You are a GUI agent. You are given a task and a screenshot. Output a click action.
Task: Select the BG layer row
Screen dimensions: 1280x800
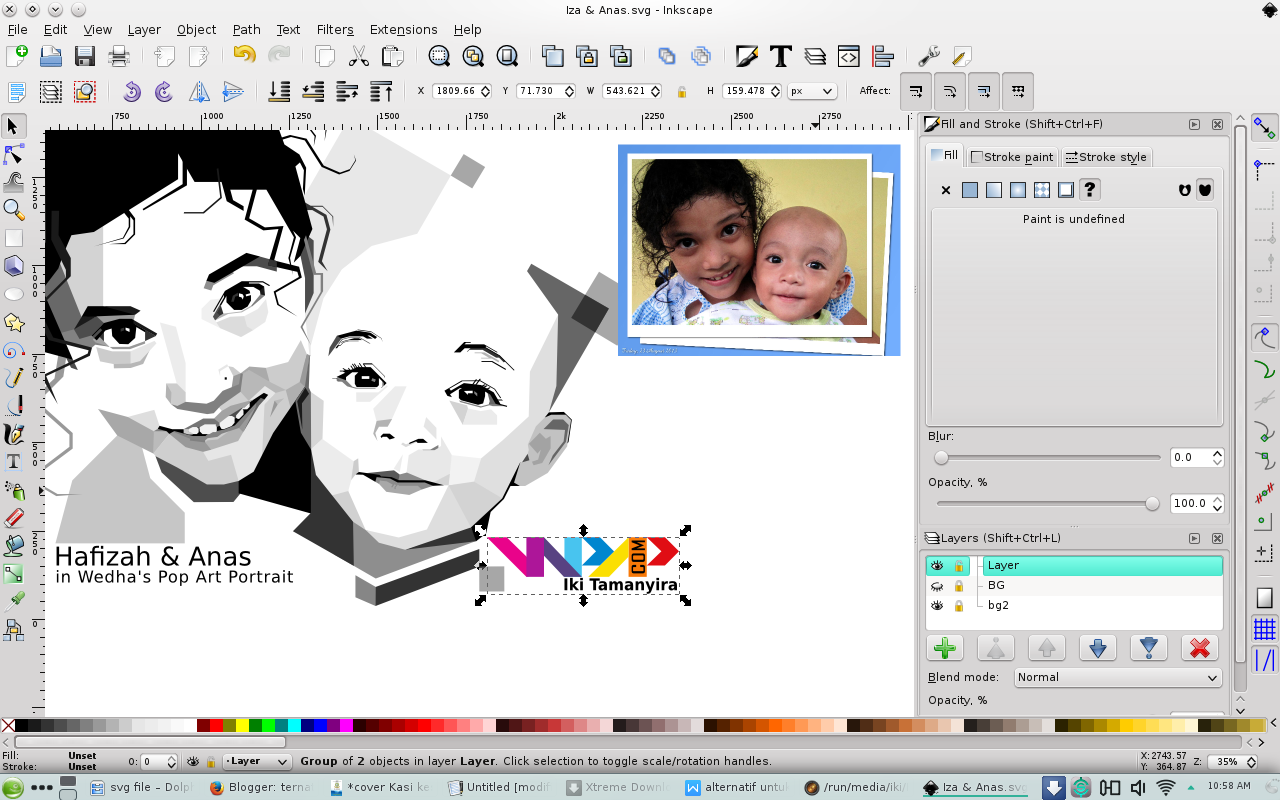(x=1073, y=586)
